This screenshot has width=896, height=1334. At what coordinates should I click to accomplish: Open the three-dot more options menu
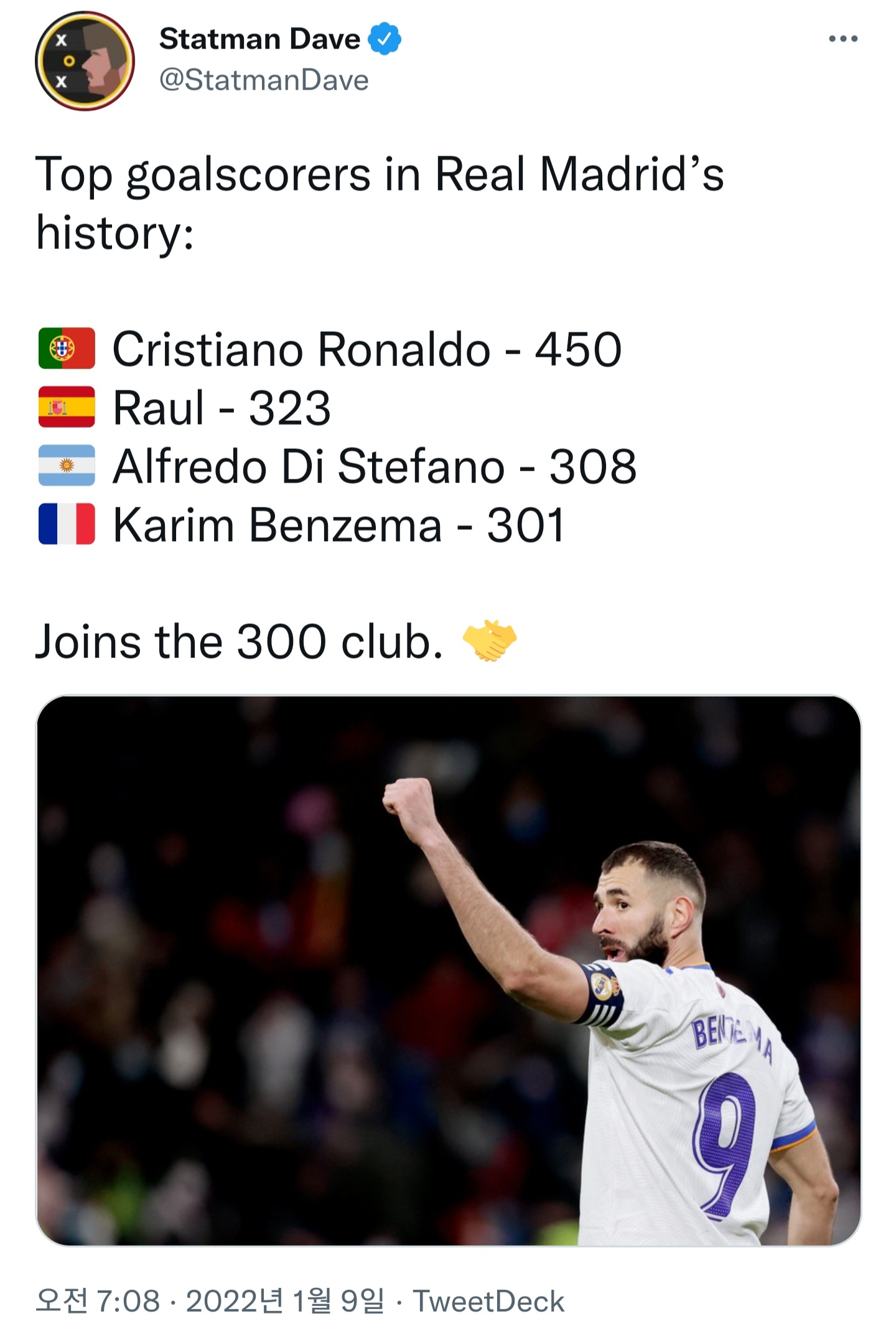[843, 39]
